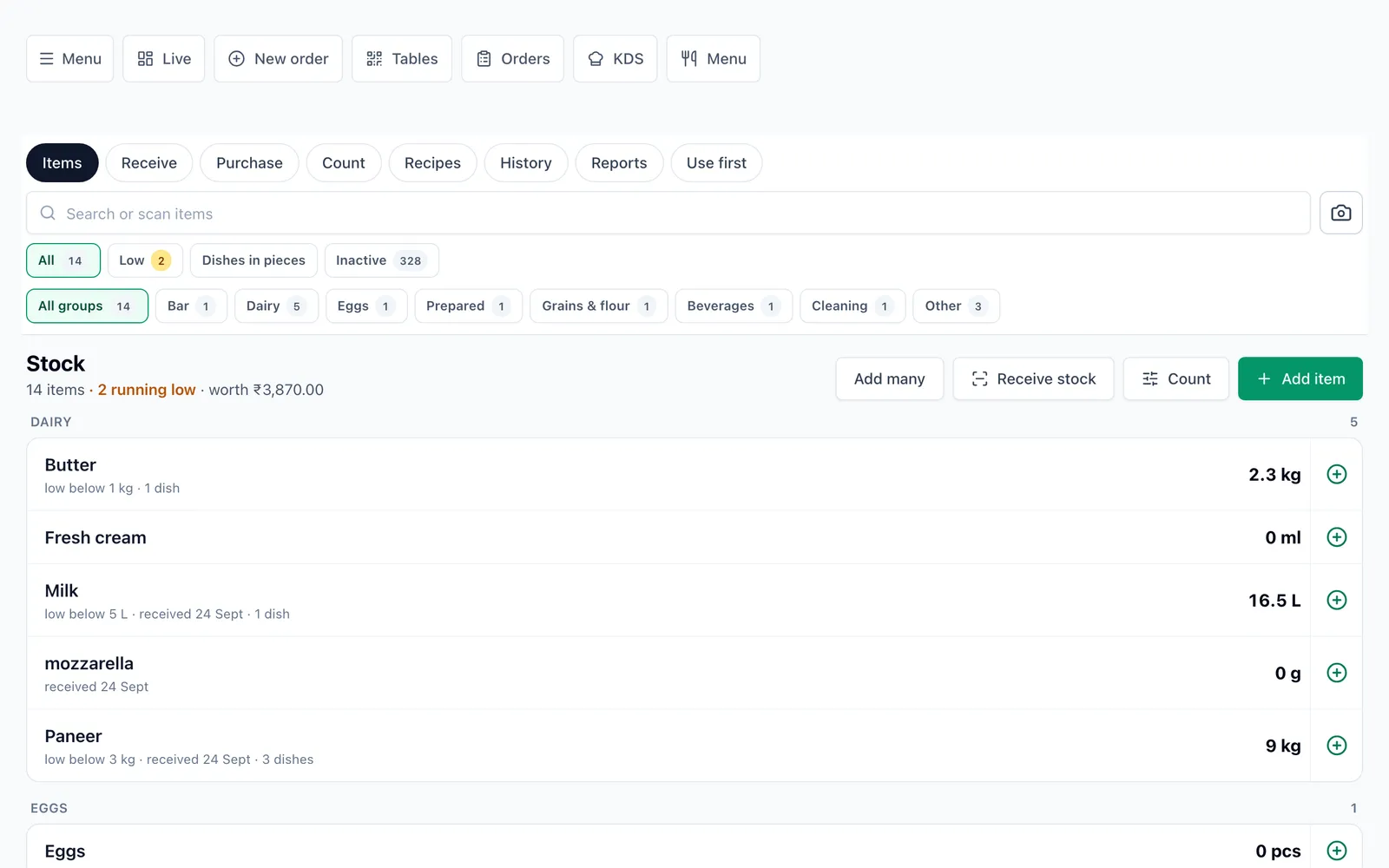Screen dimensions: 1389x868
Task: Add stock to Butter with plus icon
Action: 1337,474
